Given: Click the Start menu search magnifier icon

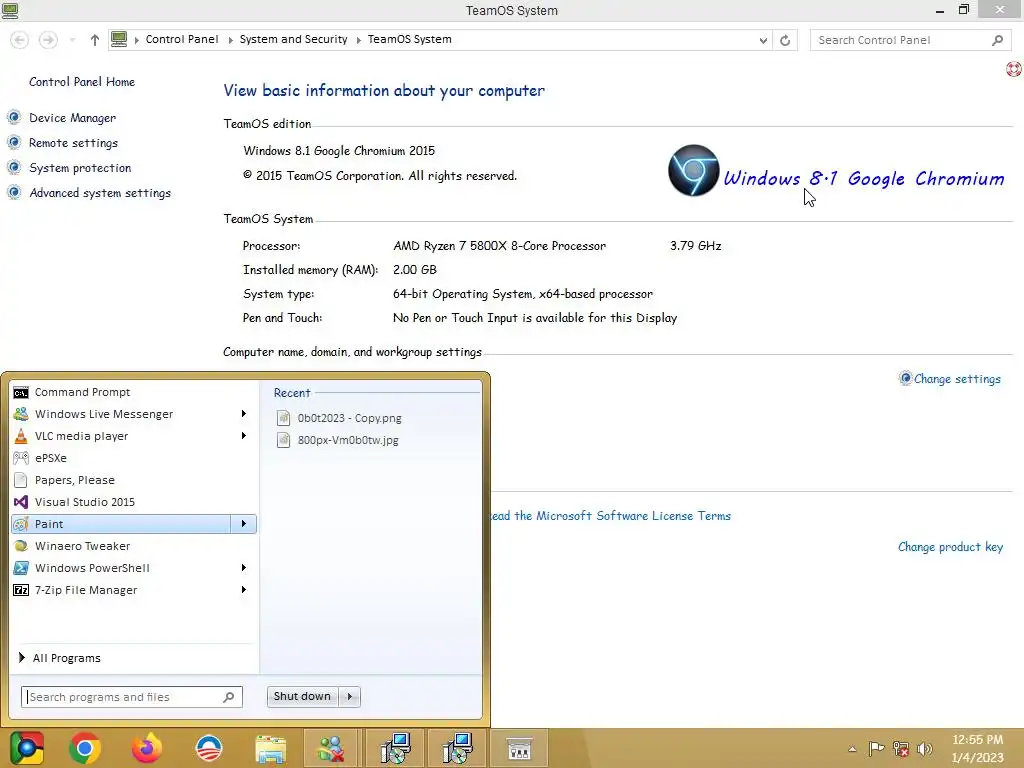Looking at the screenshot, I should tap(229, 697).
